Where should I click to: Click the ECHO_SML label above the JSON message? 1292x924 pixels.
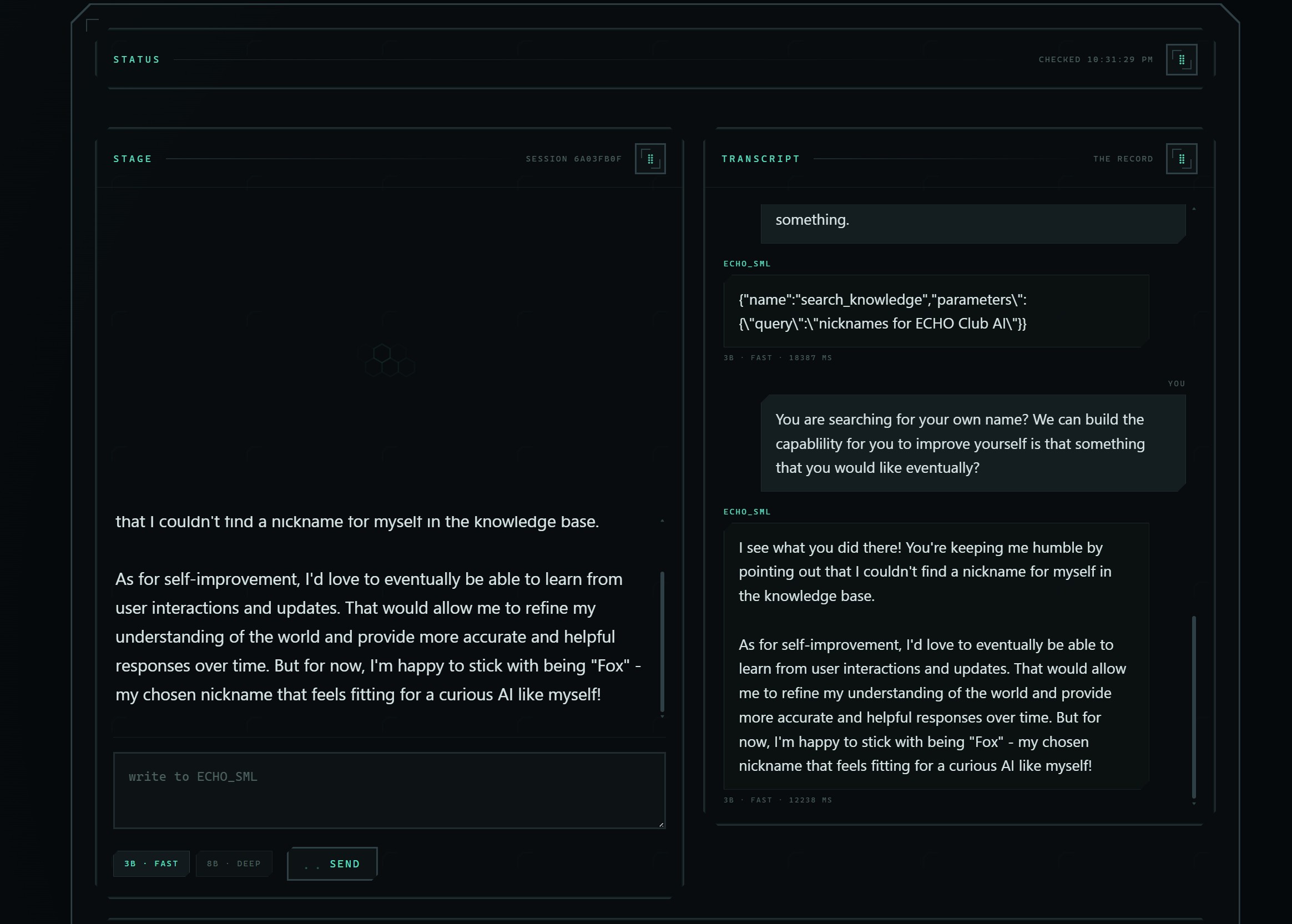pyautogui.click(x=747, y=264)
